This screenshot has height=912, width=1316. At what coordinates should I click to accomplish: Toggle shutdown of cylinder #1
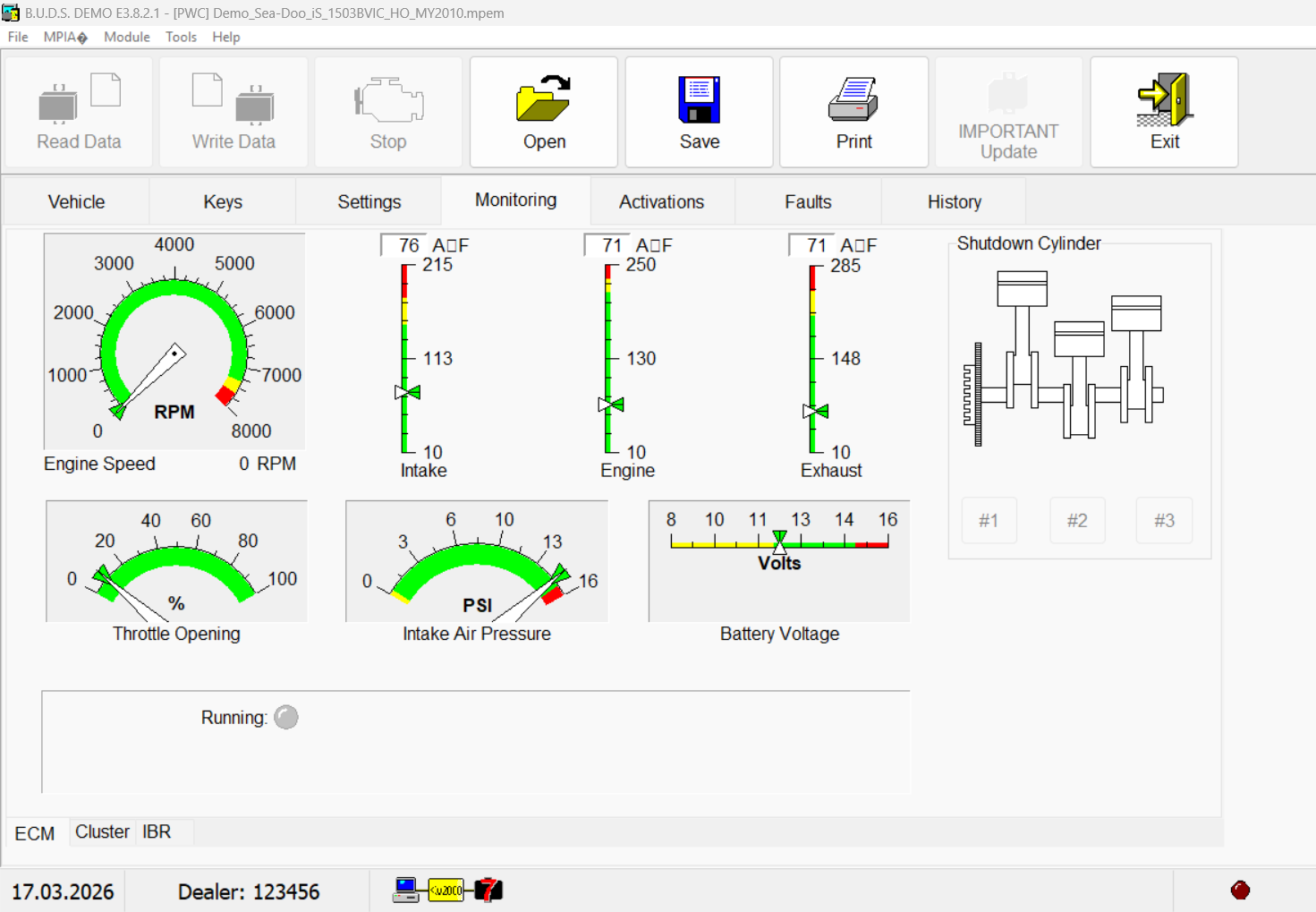click(989, 521)
